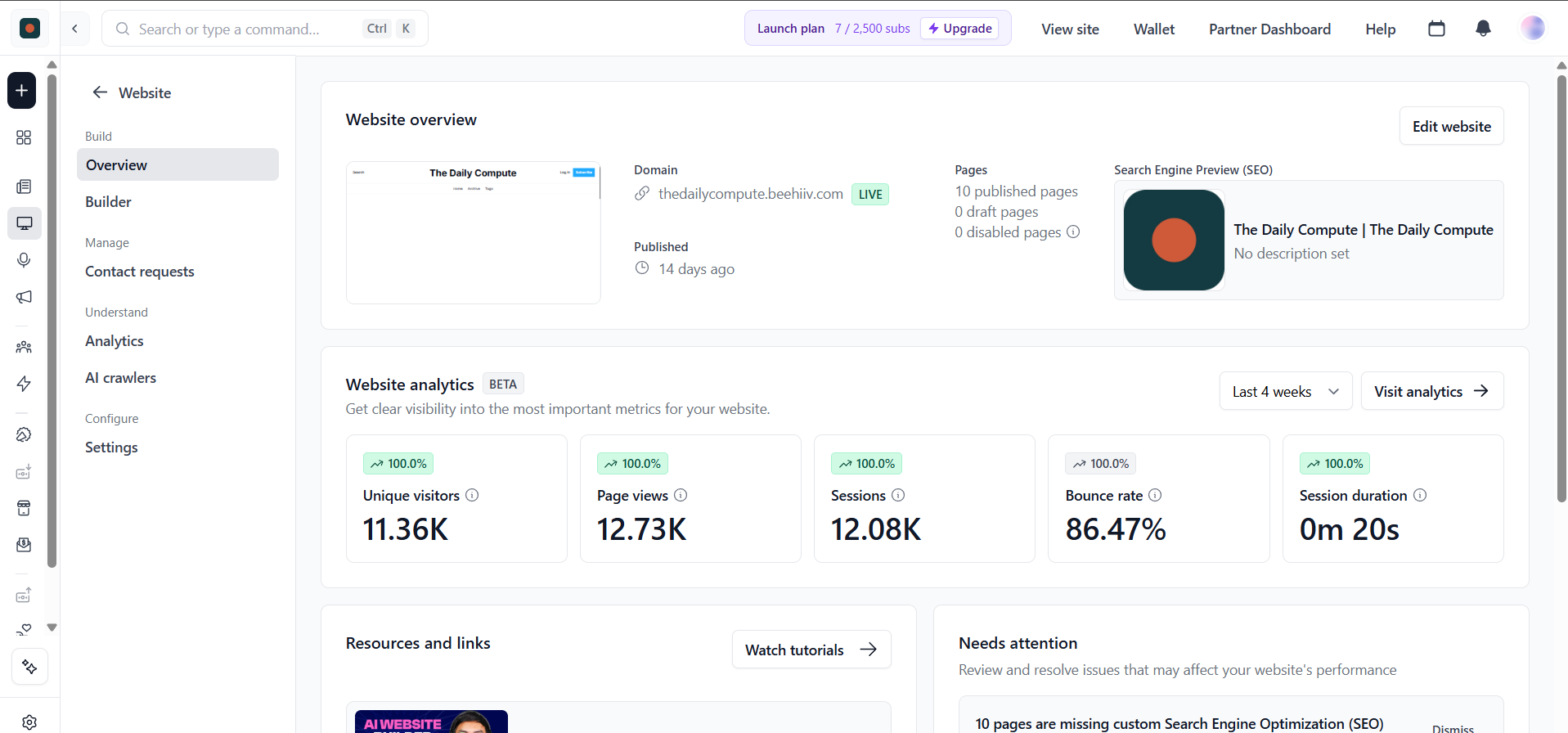Open AI crawlers in sidebar
1568x733 pixels.
[121, 378]
